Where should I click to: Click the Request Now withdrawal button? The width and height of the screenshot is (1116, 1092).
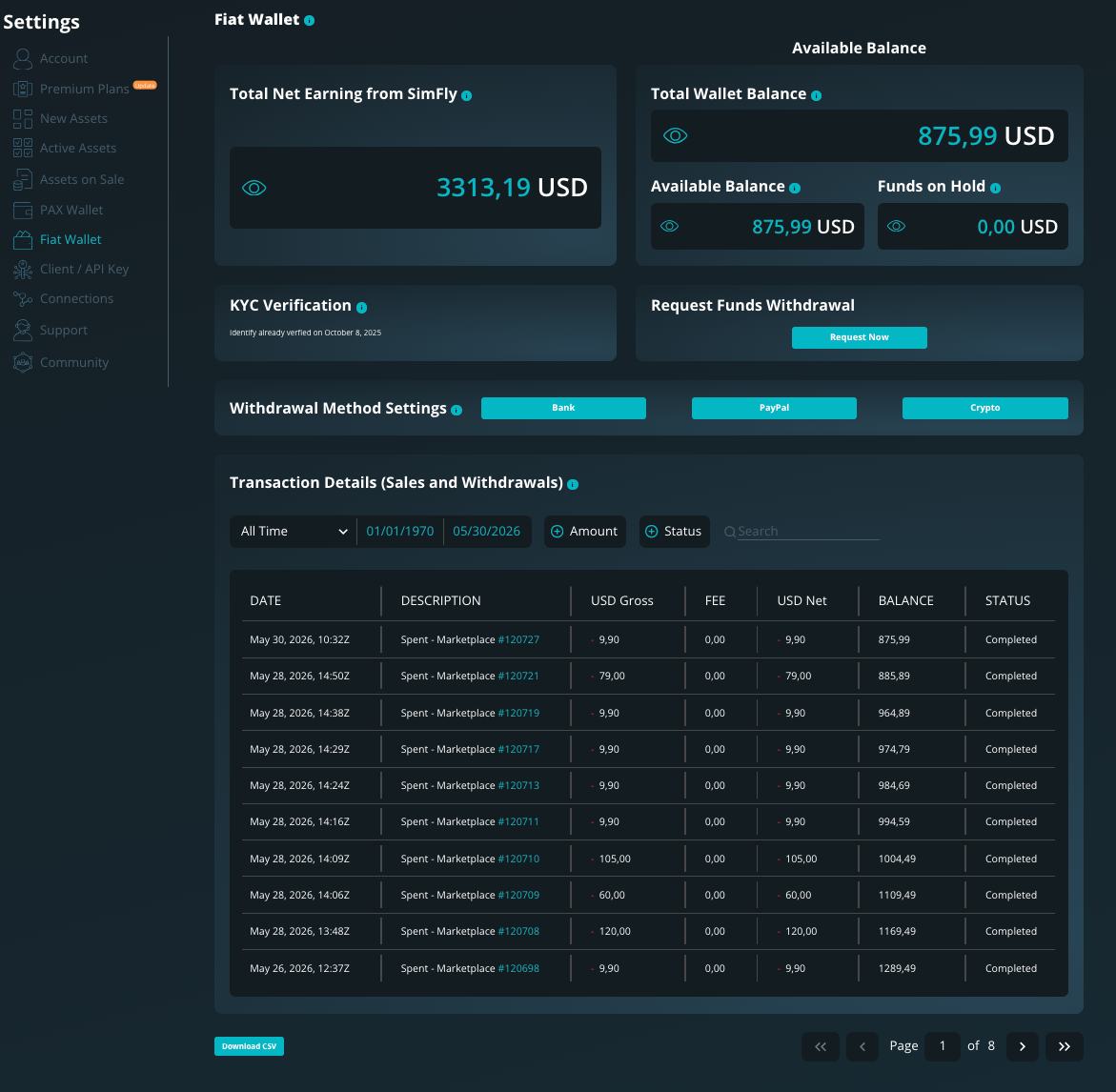tap(859, 337)
